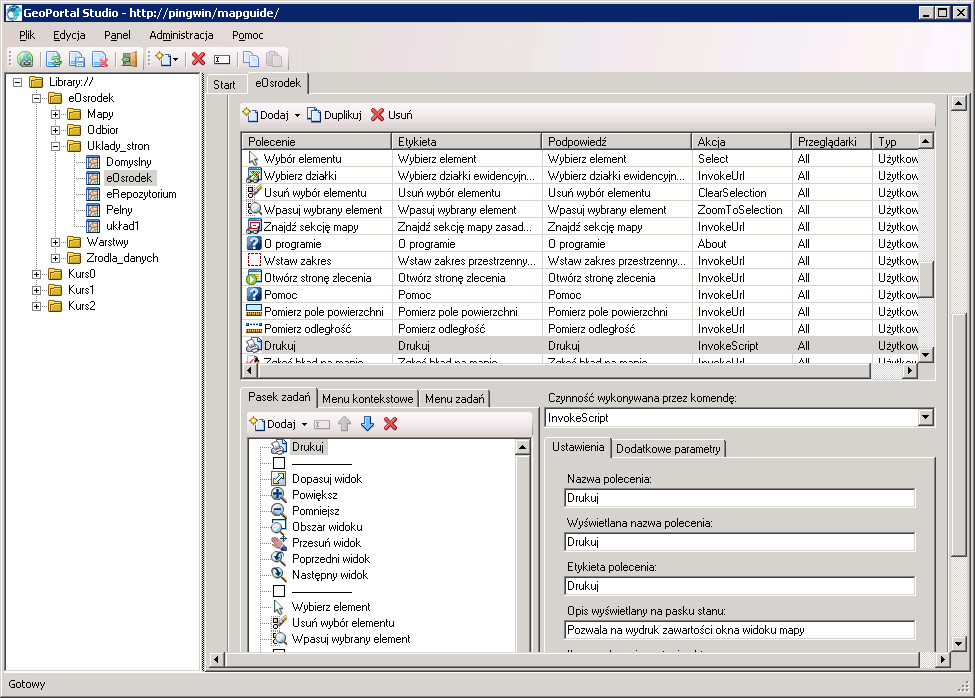This screenshot has height=698, width=975.
Task: Switch to the Start tab
Action: pyautogui.click(x=224, y=85)
